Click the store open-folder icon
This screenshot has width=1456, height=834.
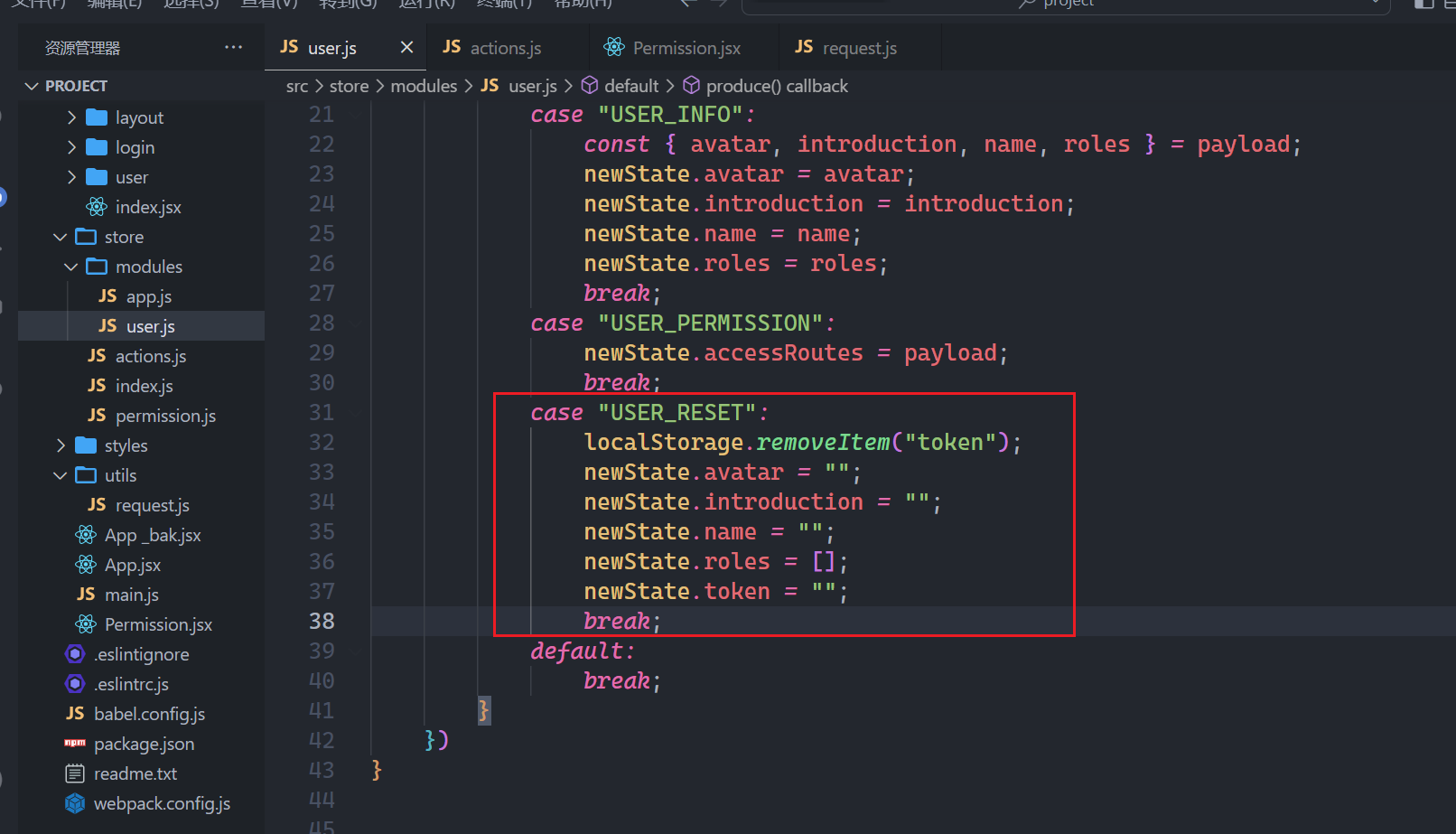[x=86, y=237]
